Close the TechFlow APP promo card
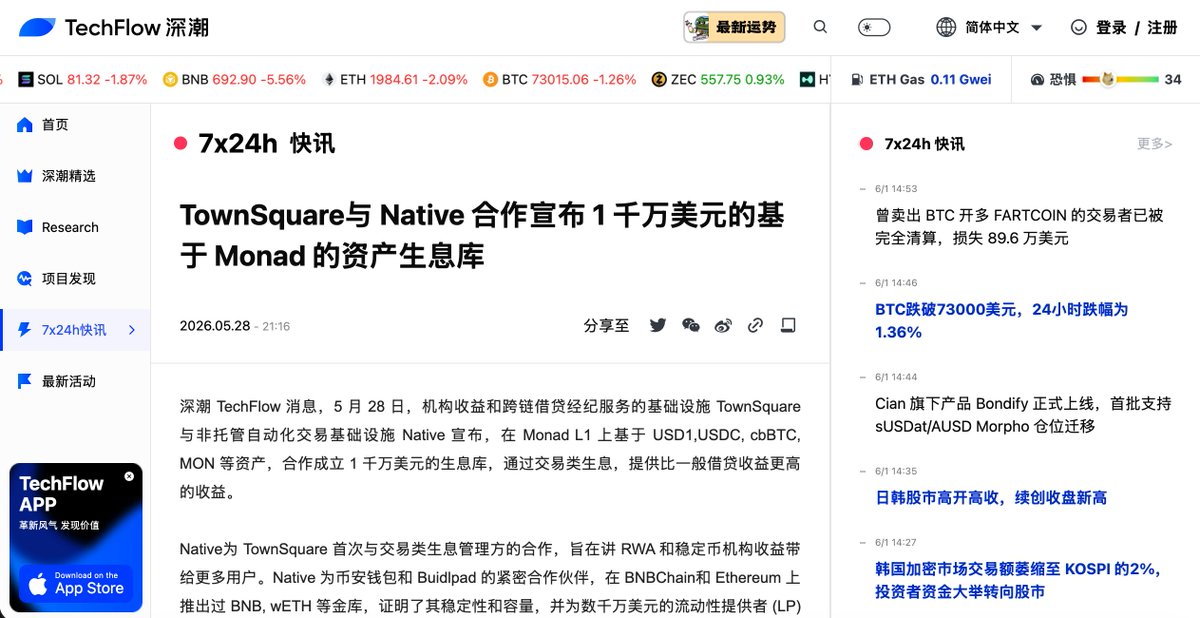Screen dimensions: 1200x618 (129, 477)
